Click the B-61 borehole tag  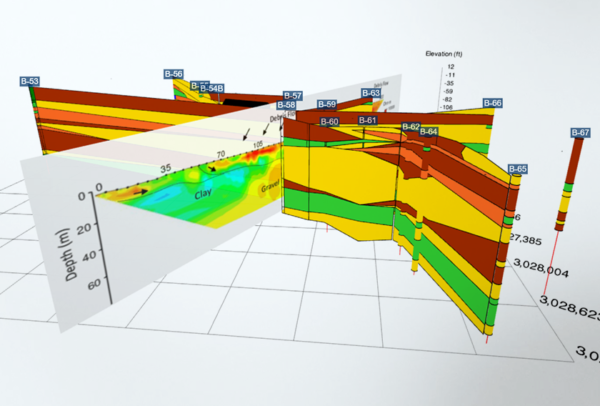pos(367,121)
